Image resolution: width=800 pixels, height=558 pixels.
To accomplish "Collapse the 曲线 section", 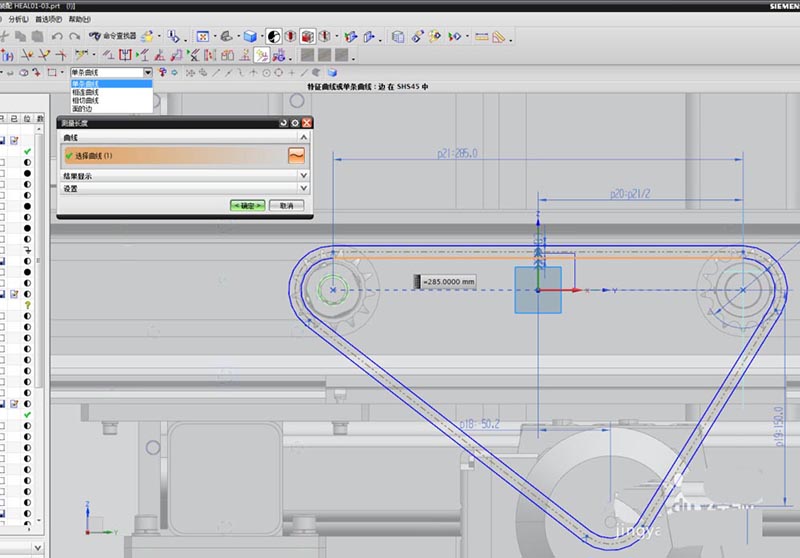I will tap(304, 137).
